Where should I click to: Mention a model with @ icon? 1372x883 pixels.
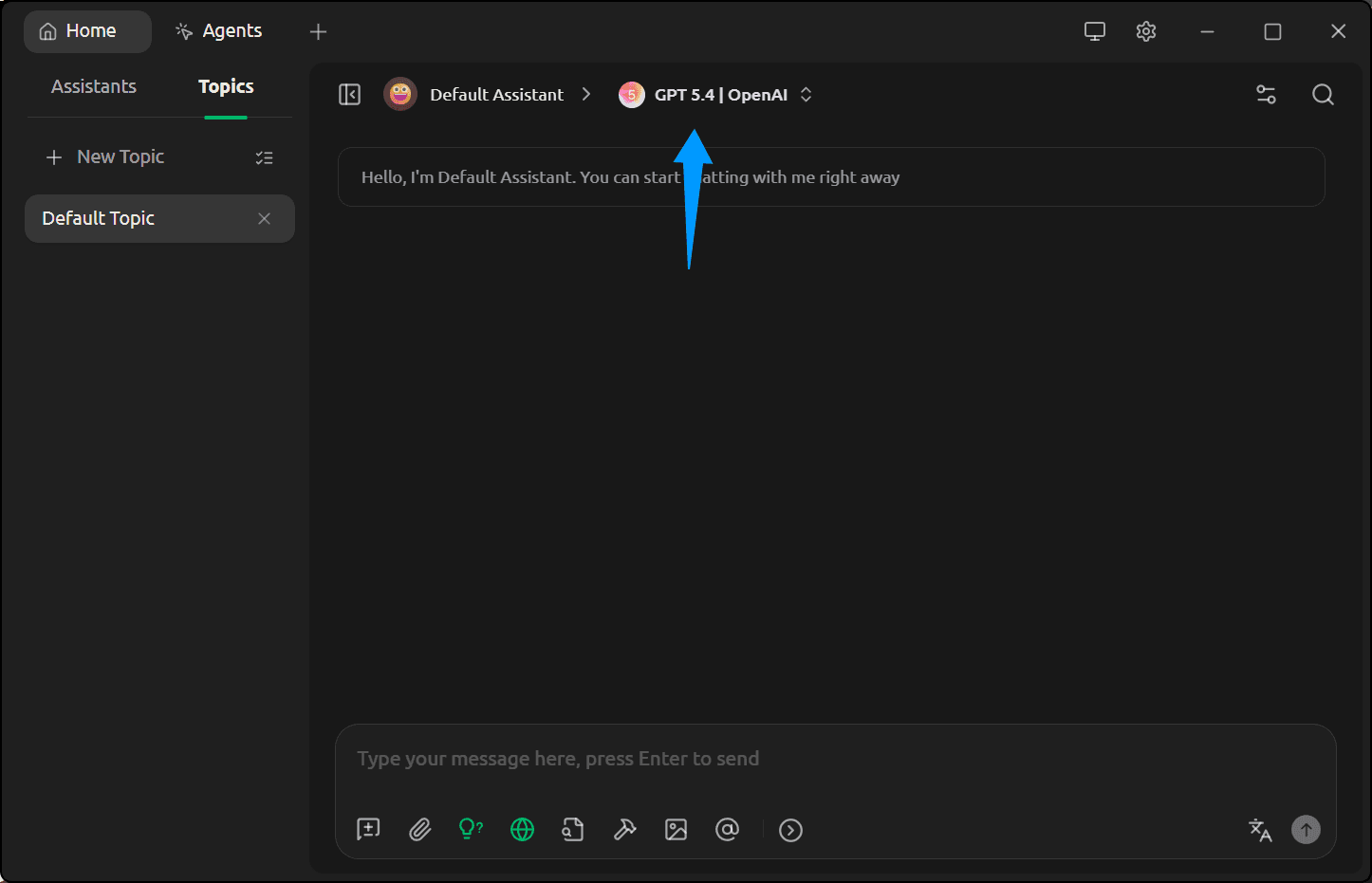click(727, 830)
